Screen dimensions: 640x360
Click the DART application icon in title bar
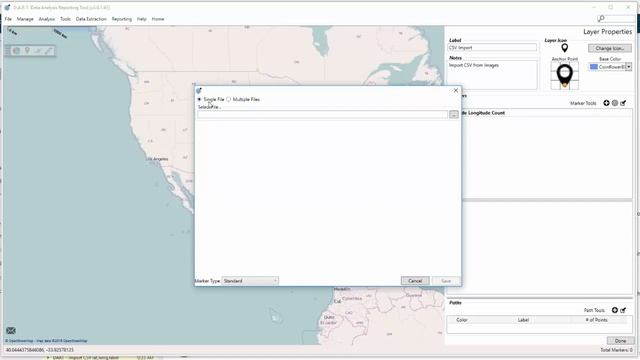(7, 7)
